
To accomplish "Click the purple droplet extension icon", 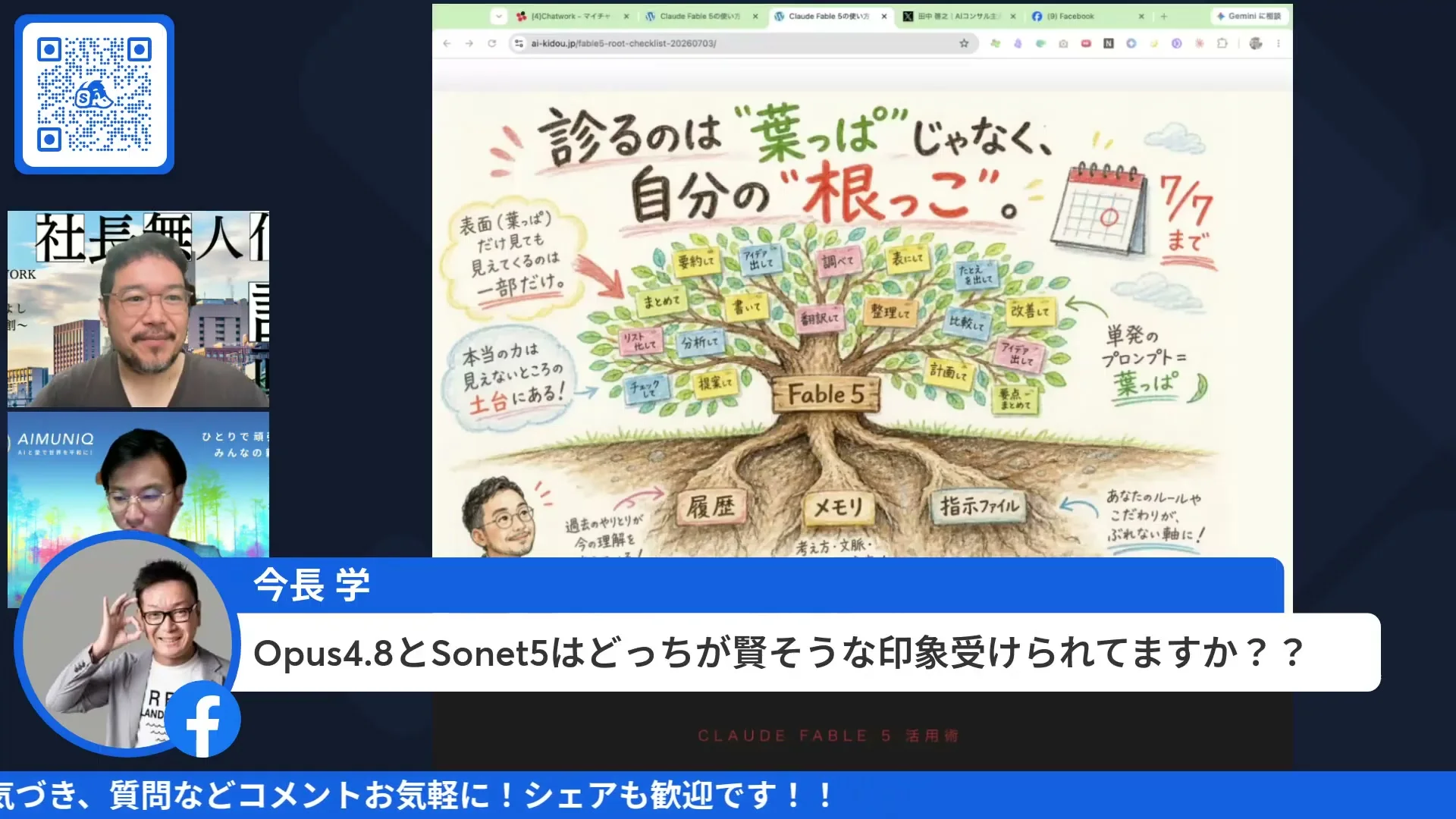I will (1018, 43).
